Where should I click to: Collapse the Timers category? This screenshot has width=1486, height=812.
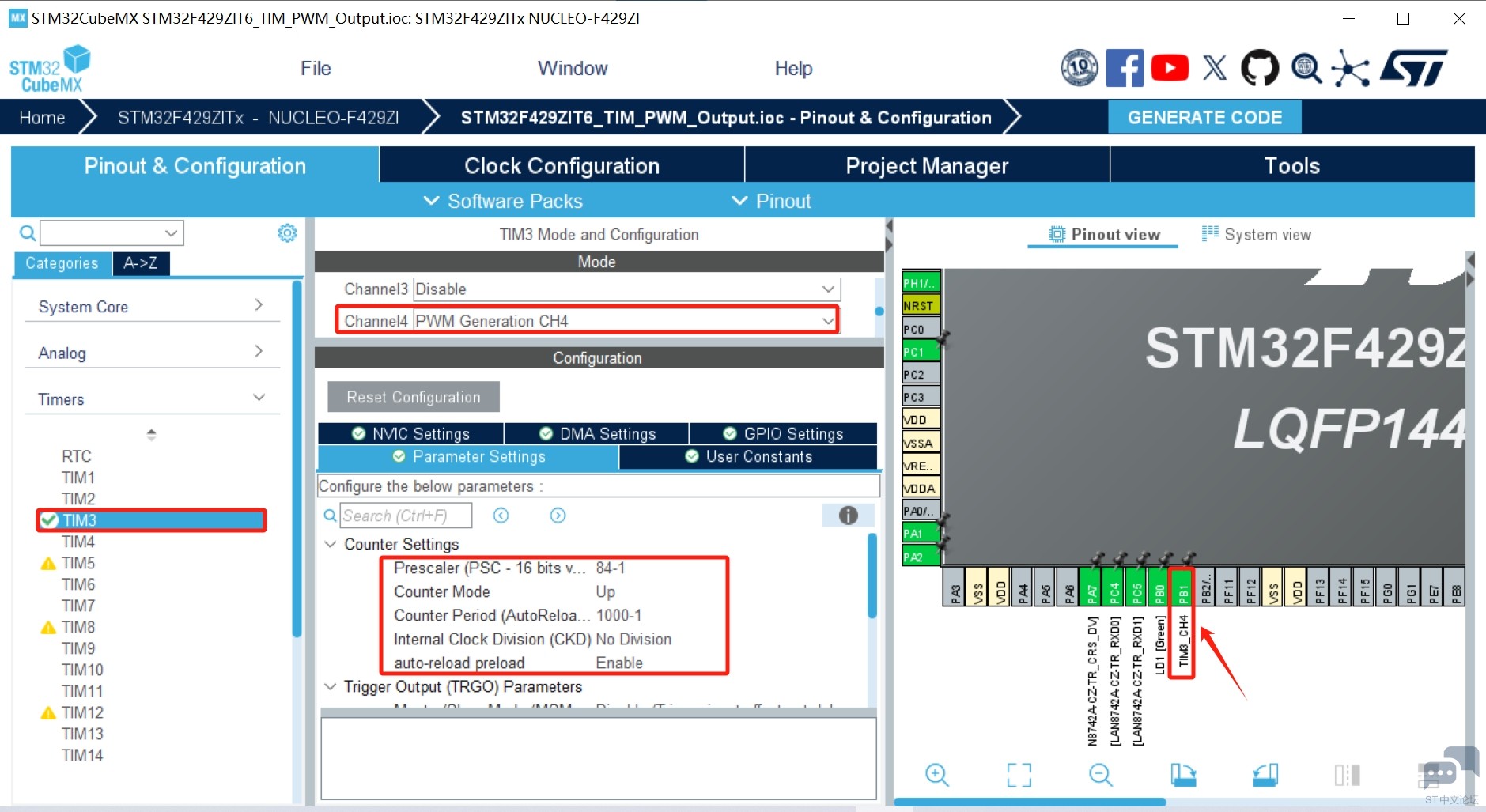click(x=151, y=398)
